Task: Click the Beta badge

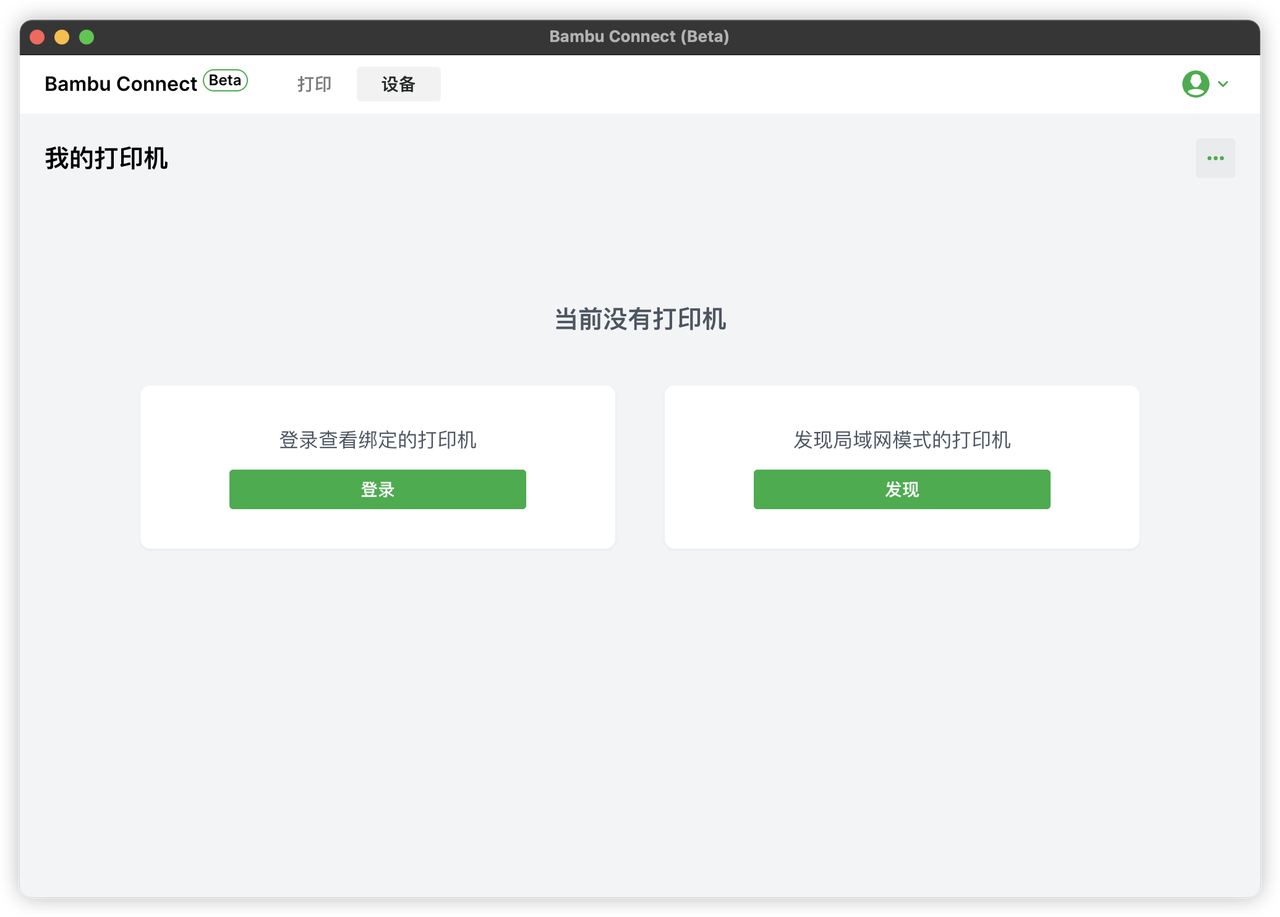Action: coord(225,80)
